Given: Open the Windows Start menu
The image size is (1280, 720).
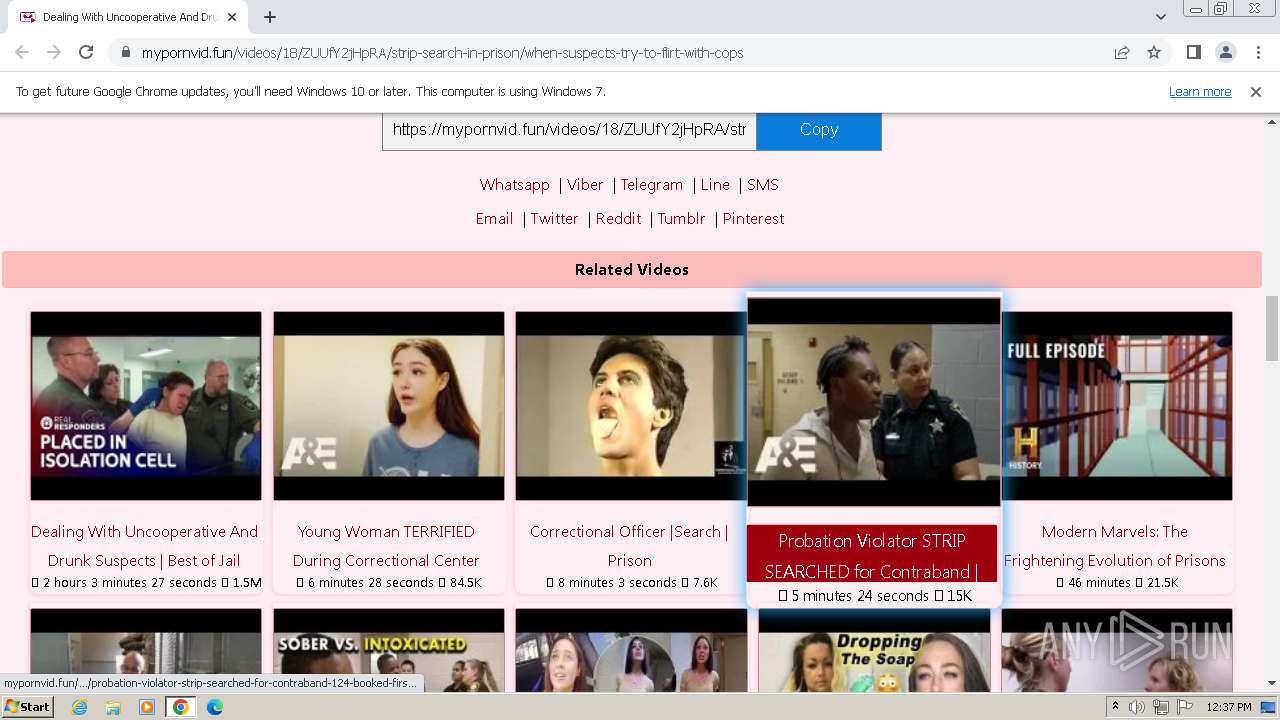Looking at the screenshot, I should pos(28,707).
